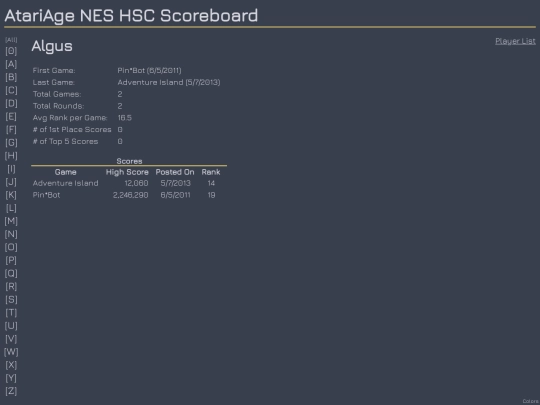This screenshot has height=405, width=540.
Task: Filter players by letter [O]
Action: pyautogui.click(x=11, y=247)
